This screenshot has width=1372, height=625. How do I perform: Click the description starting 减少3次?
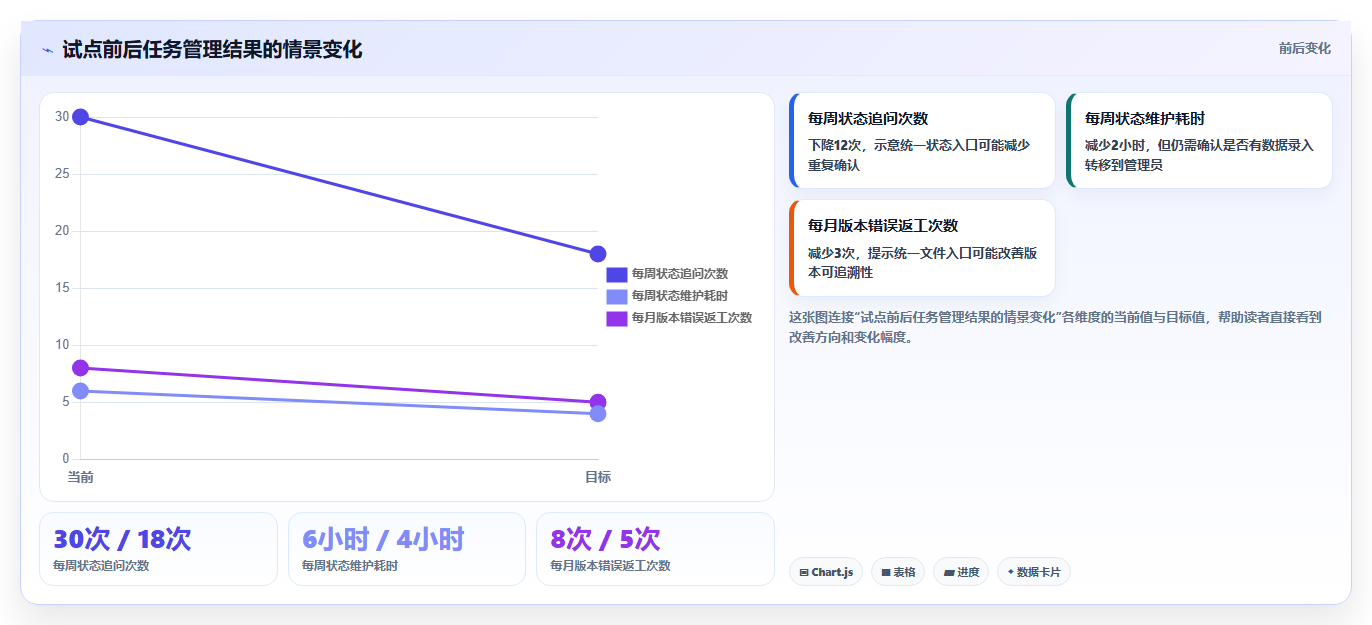922,262
